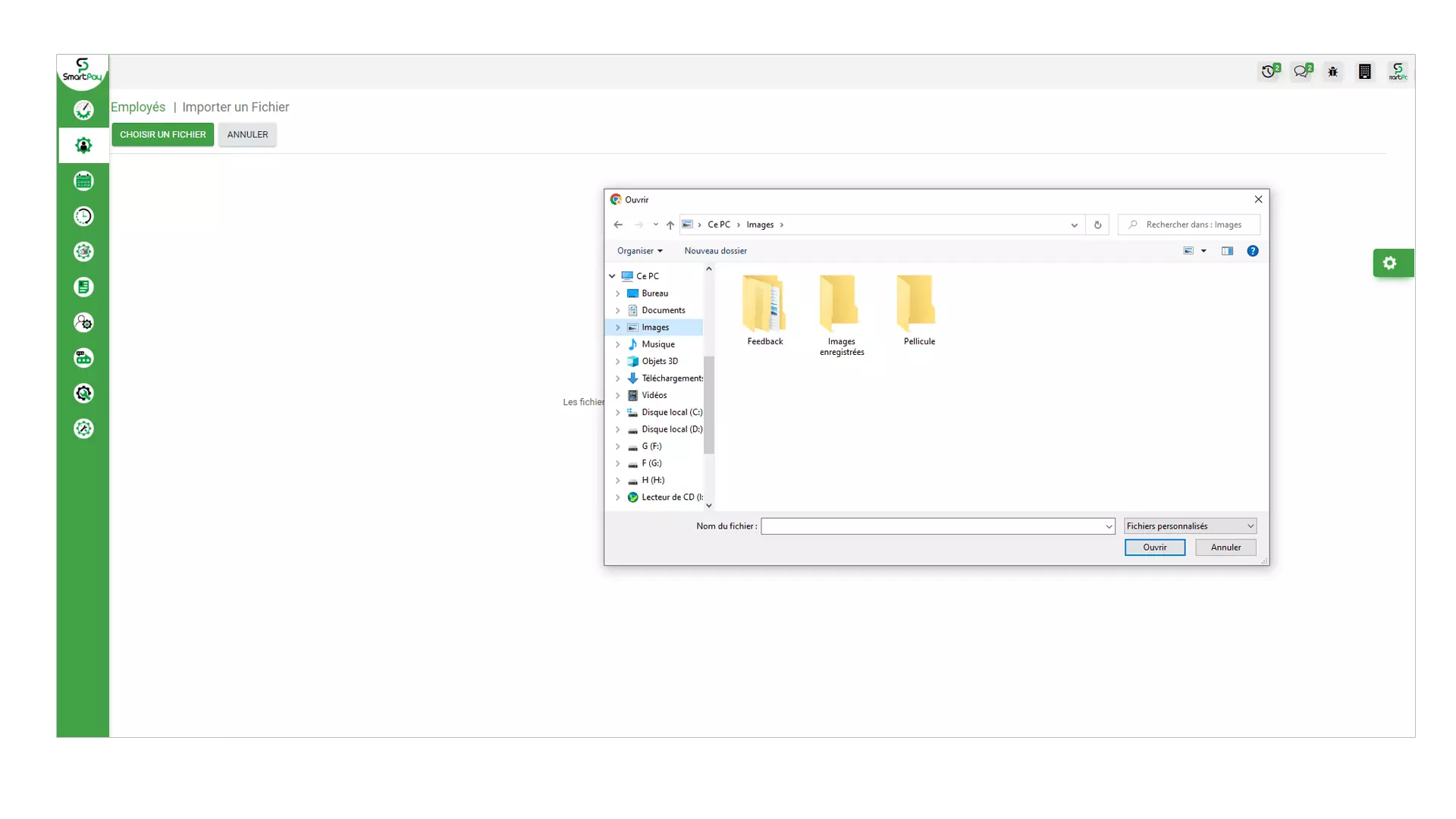The width and height of the screenshot is (1456, 819).
Task: Click Images in the address path
Action: pos(760,224)
